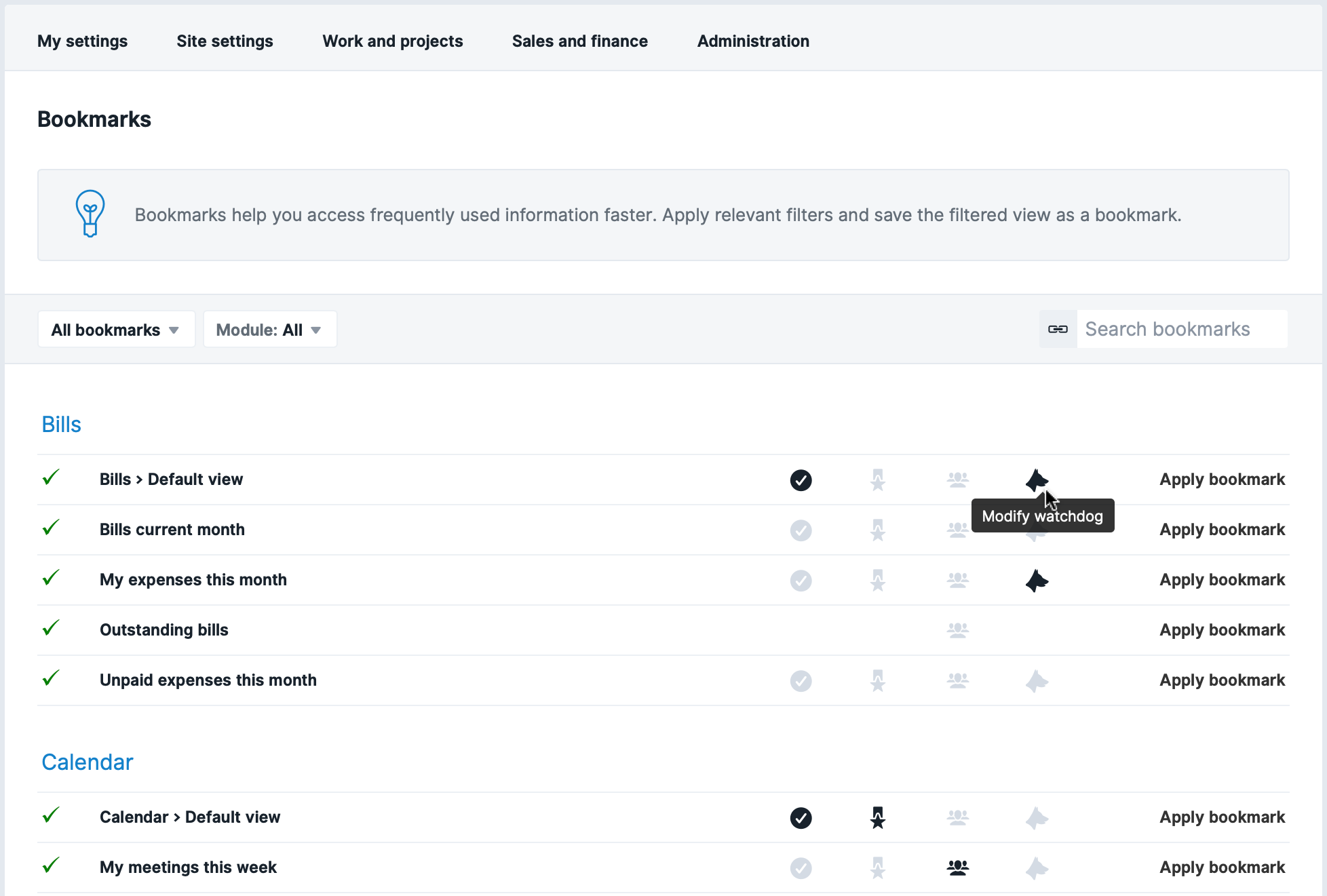Focus the Search bookmarks field
Screen dimensions: 1327x896
pos(1181,329)
